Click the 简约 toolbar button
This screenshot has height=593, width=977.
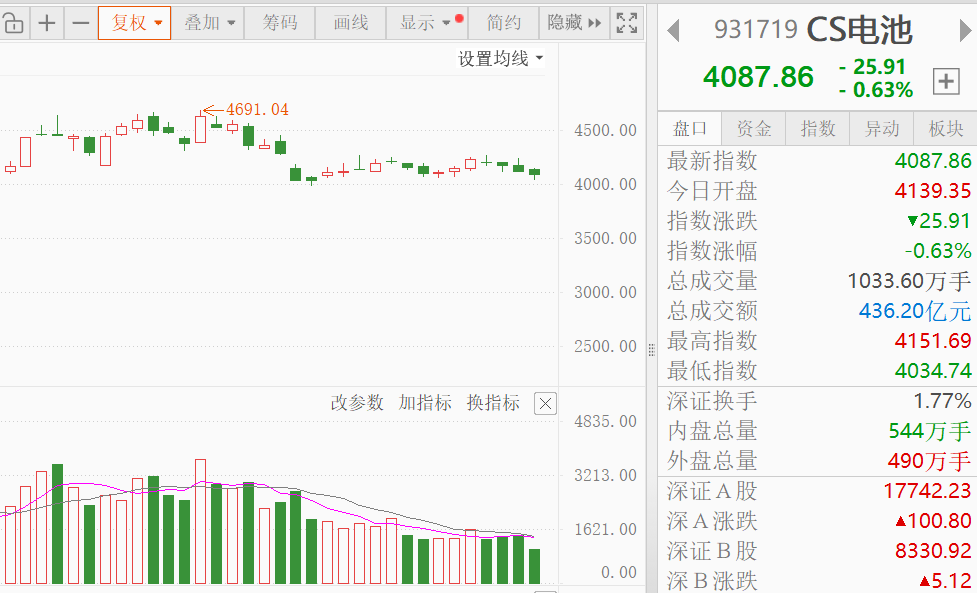pyautogui.click(x=503, y=23)
